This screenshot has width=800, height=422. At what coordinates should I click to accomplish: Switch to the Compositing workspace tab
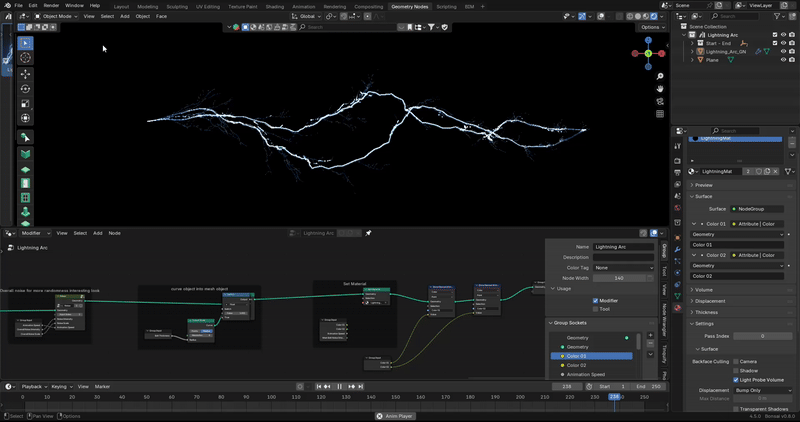pyautogui.click(x=368, y=7)
